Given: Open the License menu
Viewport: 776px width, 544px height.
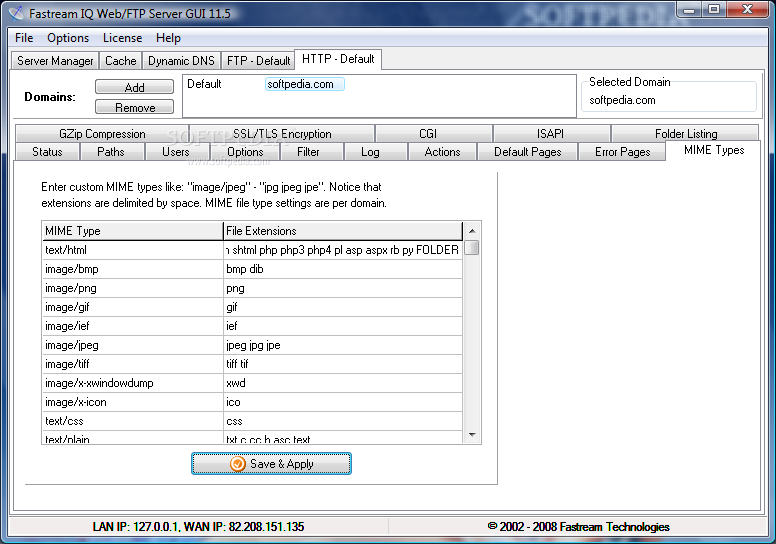Looking at the screenshot, I should [122, 38].
